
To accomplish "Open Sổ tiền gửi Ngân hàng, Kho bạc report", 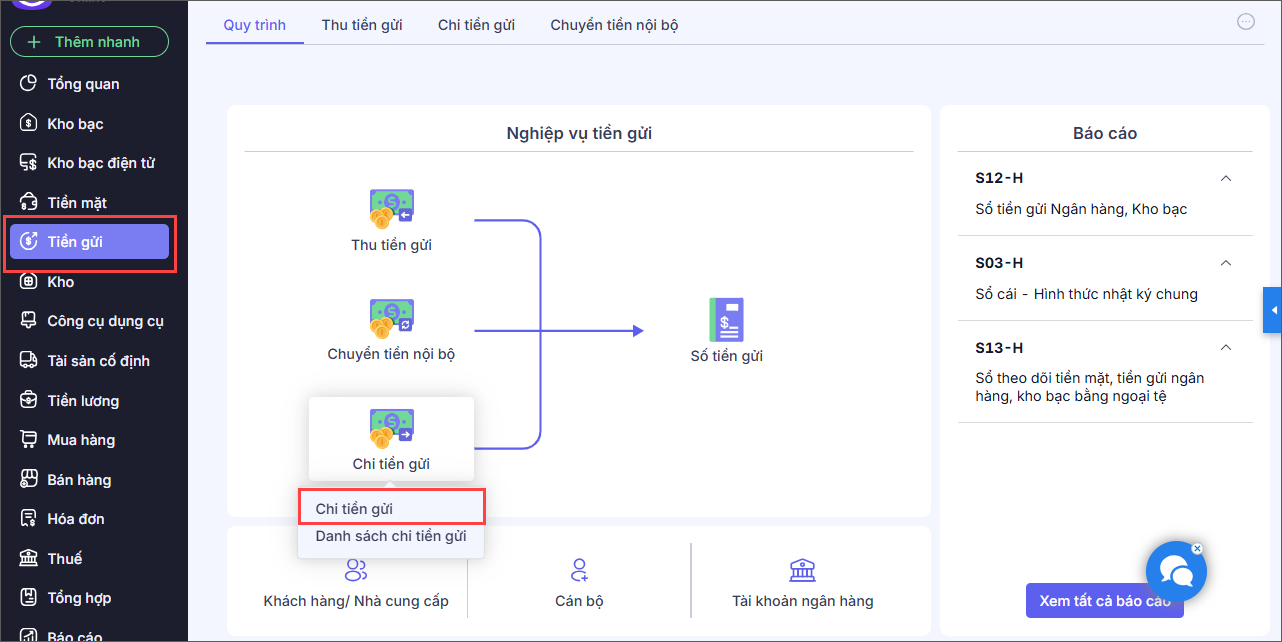I will click(1081, 209).
